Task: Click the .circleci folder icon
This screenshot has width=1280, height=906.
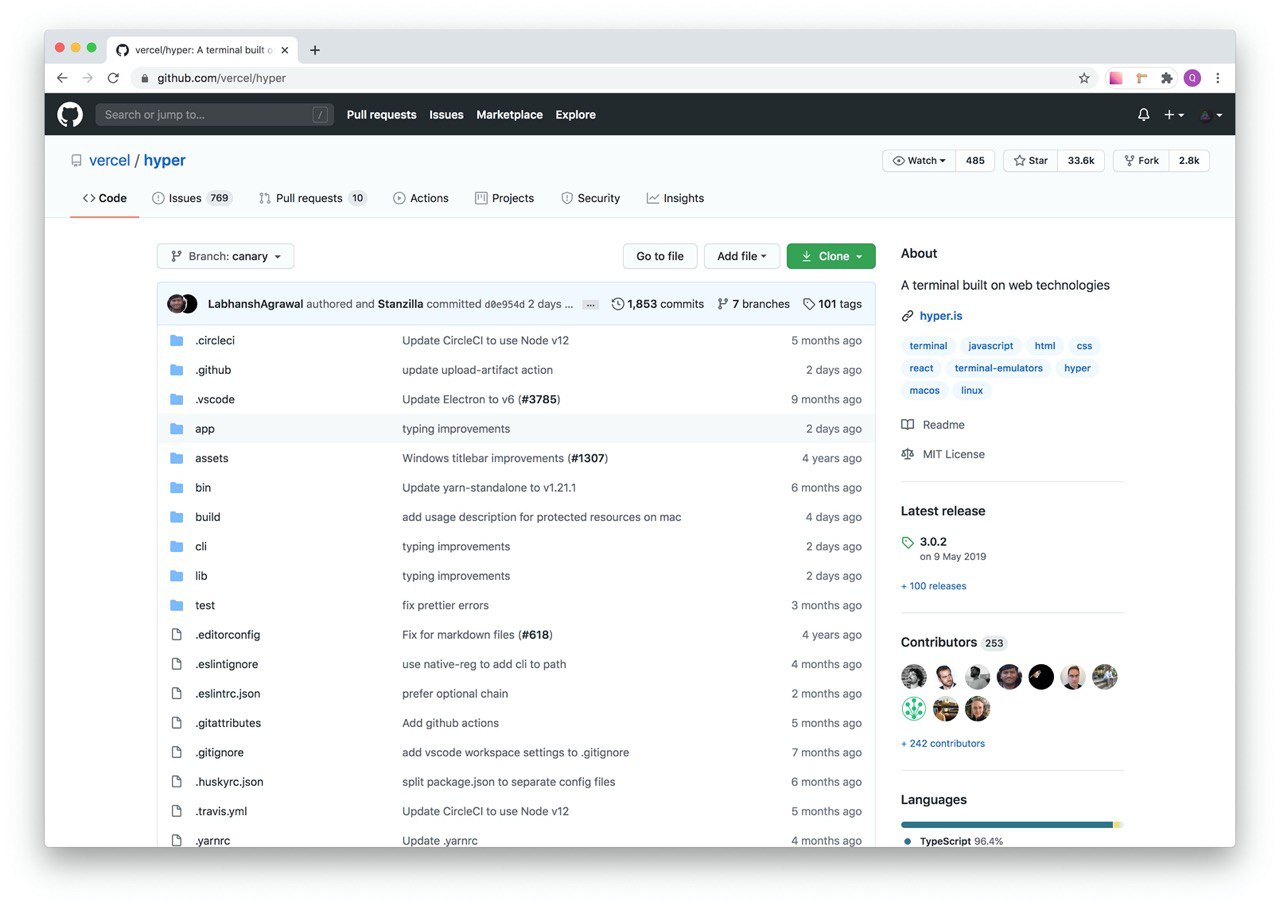Action: tap(177, 341)
